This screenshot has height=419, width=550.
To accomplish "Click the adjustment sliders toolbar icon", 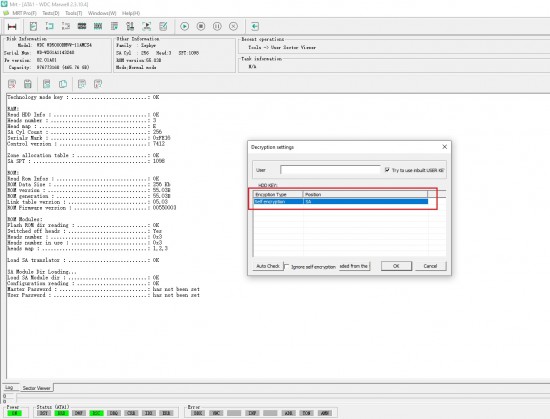I will coord(130,26).
